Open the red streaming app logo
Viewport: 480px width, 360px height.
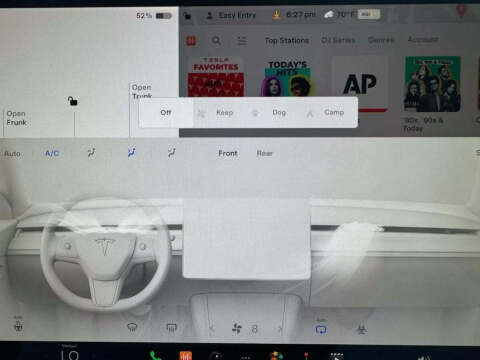coord(191,41)
